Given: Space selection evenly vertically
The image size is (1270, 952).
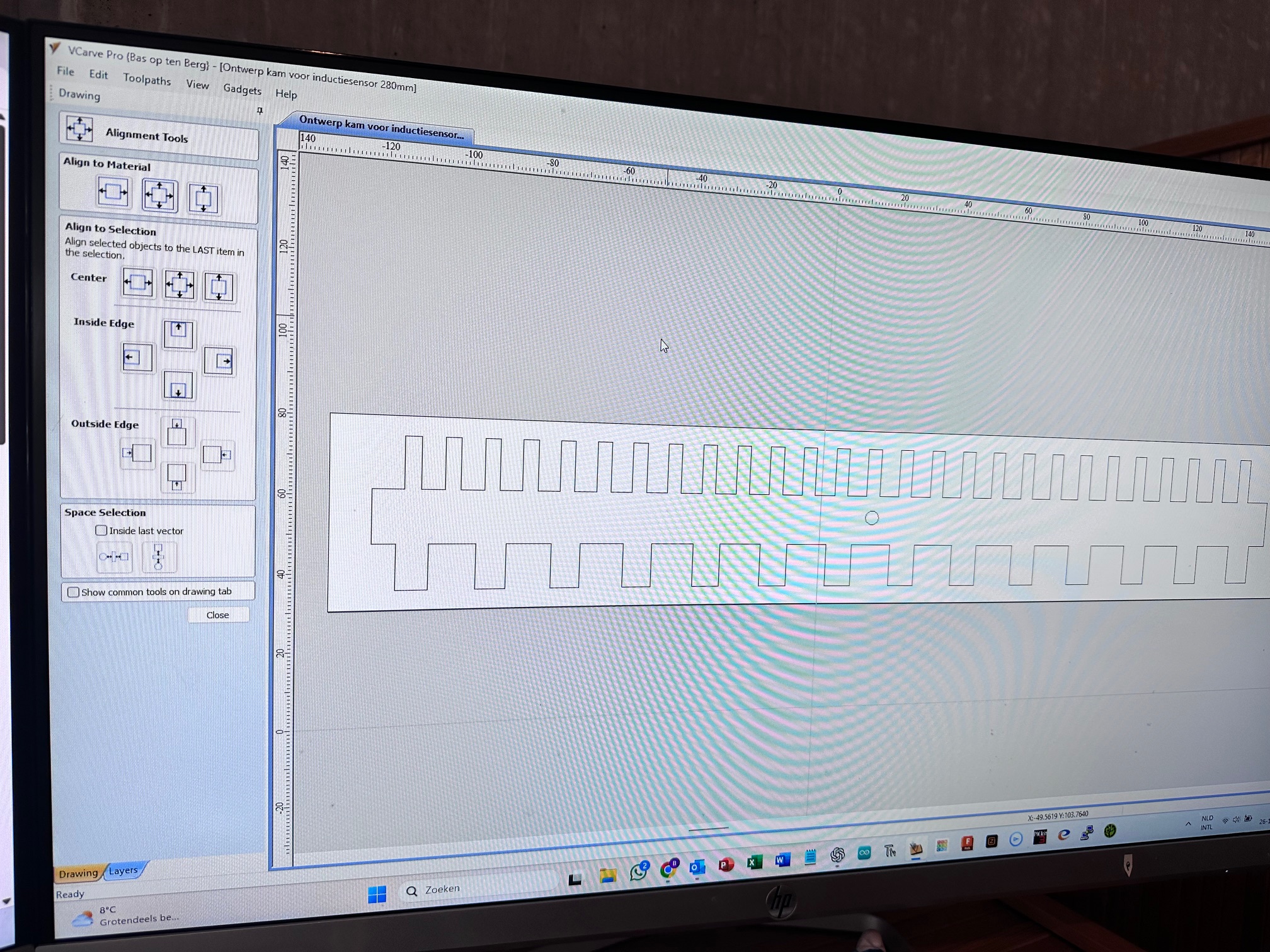Looking at the screenshot, I should (159, 557).
